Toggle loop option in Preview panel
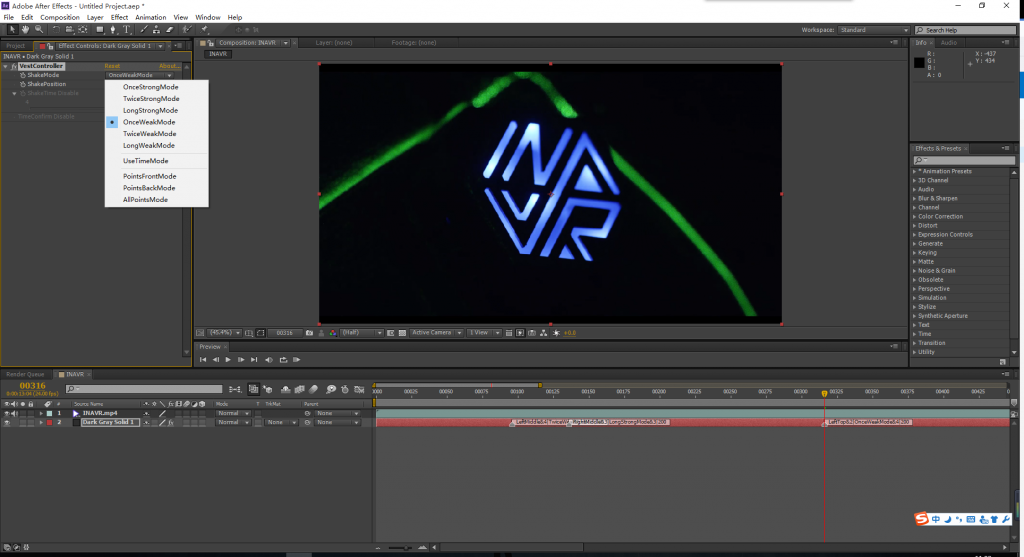This screenshot has width=1024, height=557. point(283,360)
